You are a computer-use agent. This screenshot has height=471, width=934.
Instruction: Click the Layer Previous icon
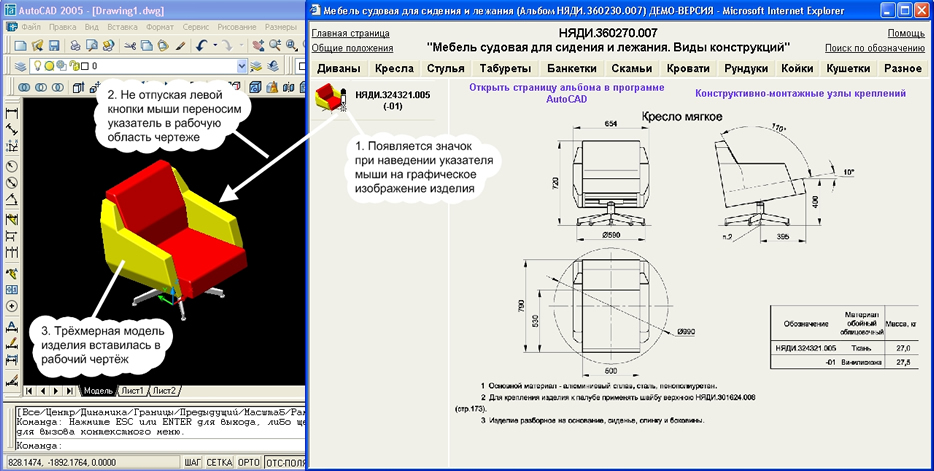274,66
